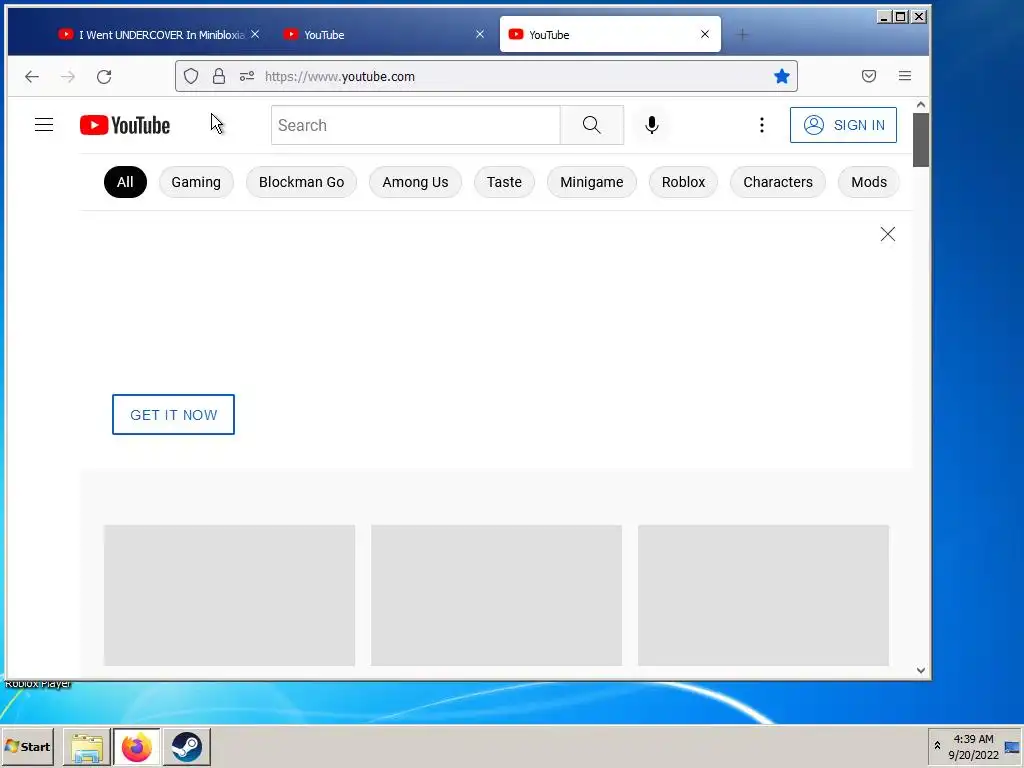1024x768 pixels.
Task: Start voice search with microphone icon
Action: 651,125
